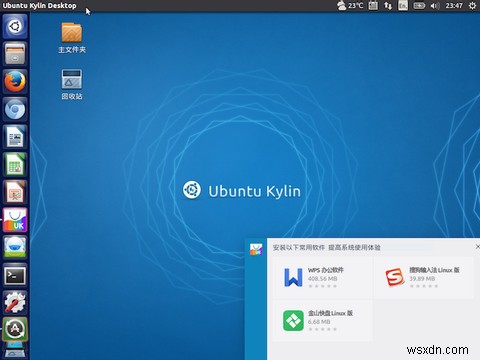
Task: Open the Files manager in the launcher
Action: (x=15, y=54)
